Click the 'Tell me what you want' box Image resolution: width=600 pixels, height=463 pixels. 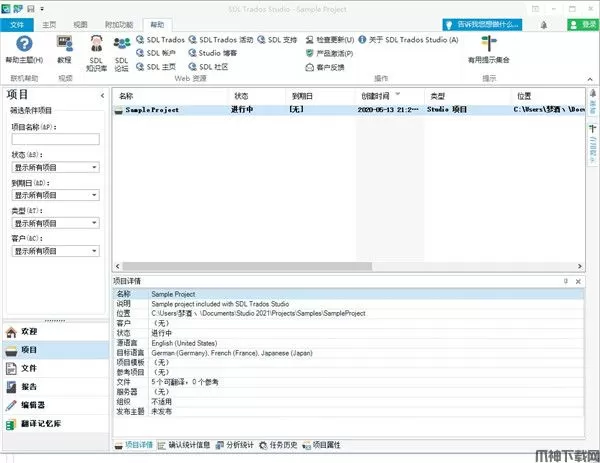tap(482, 25)
